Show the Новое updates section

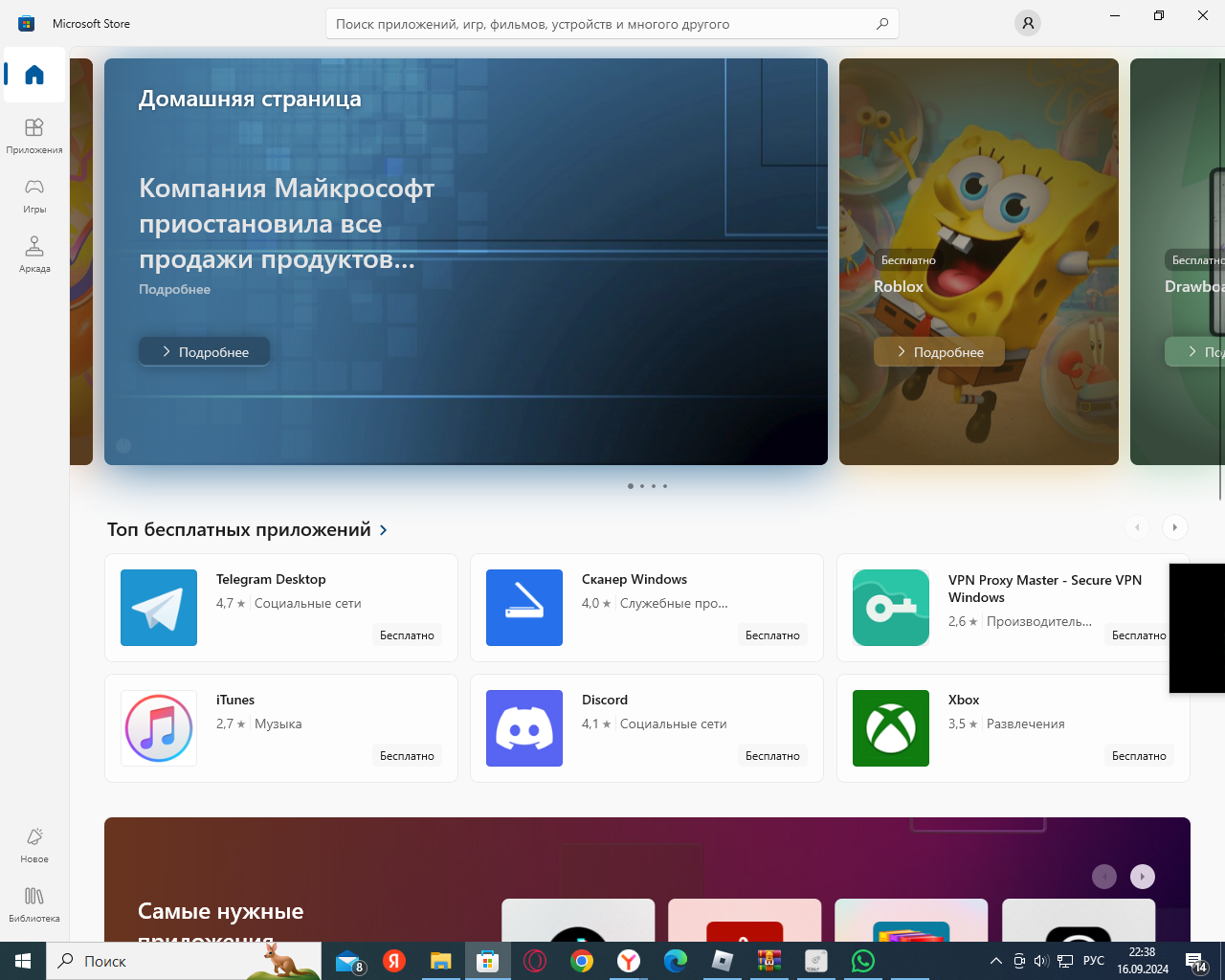[34, 844]
